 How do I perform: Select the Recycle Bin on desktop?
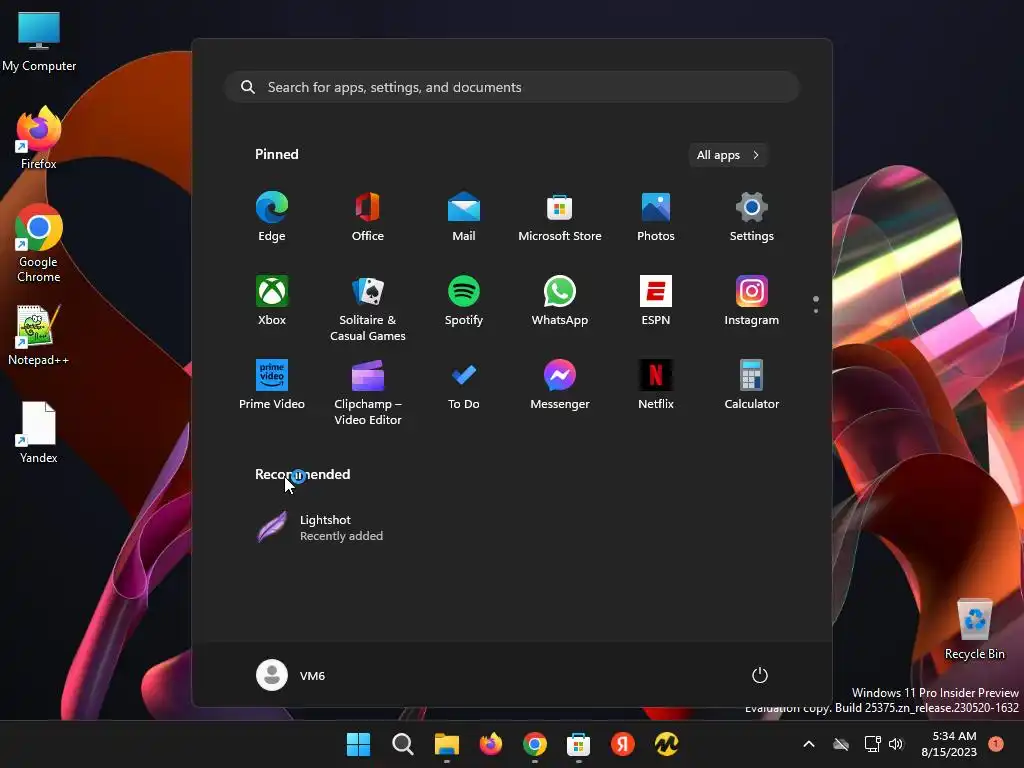point(974,630)
